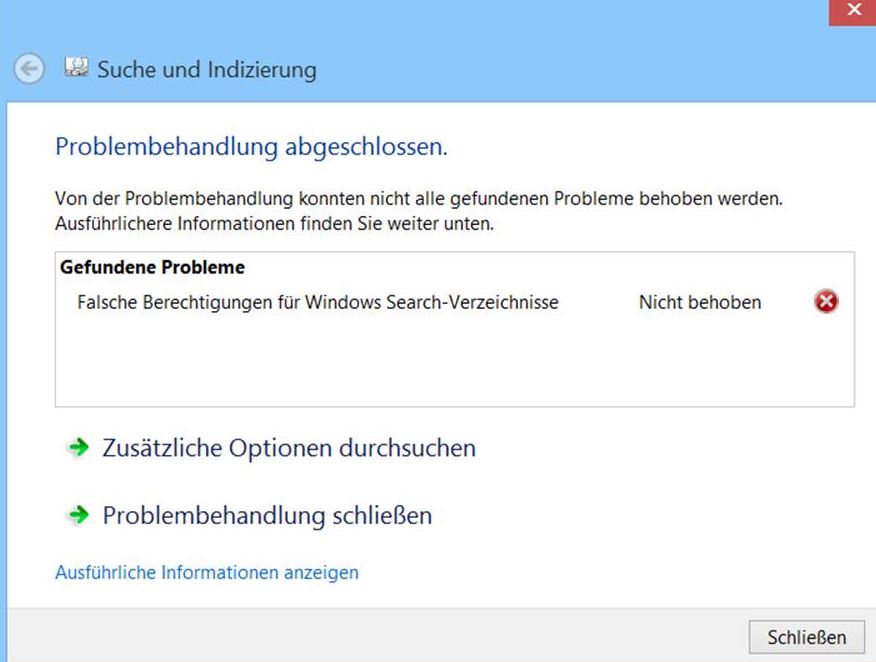
Task: Click the Suche und Indizierung title text
Action: point(207,70)
